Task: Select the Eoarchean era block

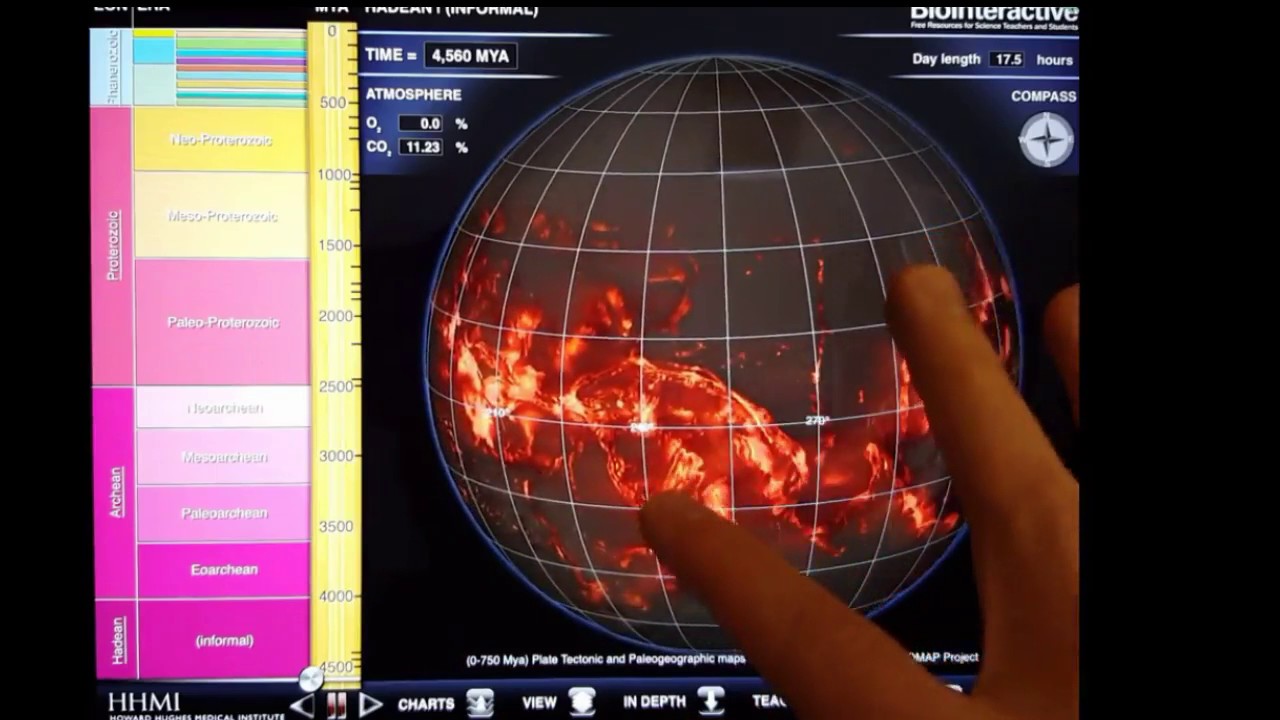Action: [224, 570]
